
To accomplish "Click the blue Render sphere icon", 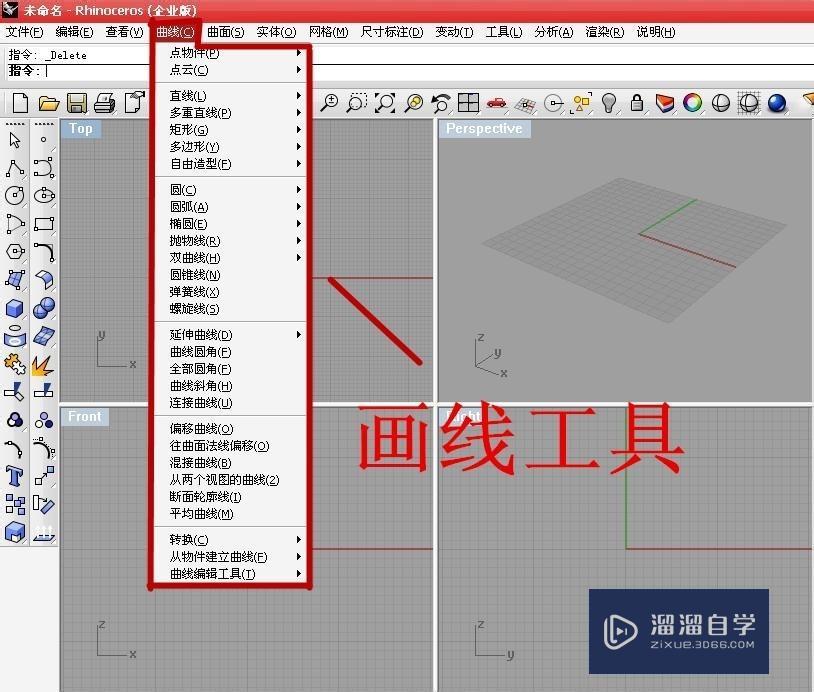I will pos(777,103).
